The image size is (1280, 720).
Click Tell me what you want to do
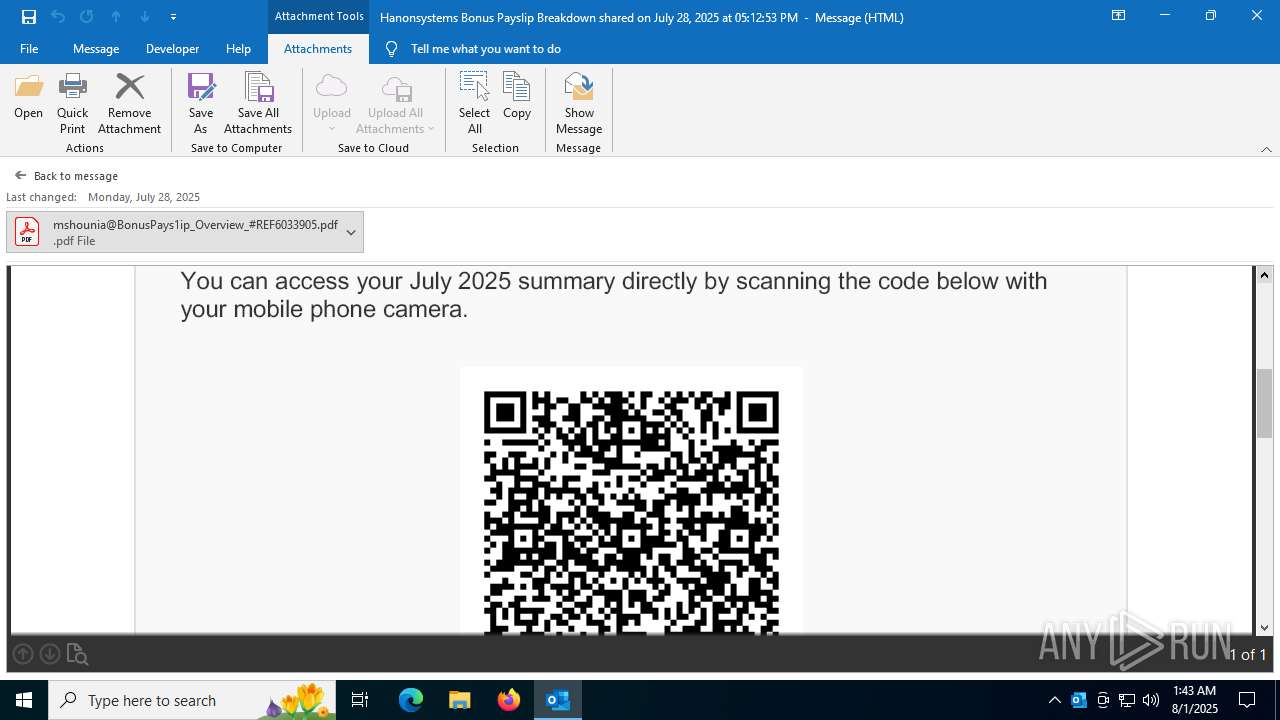point(485,49)
